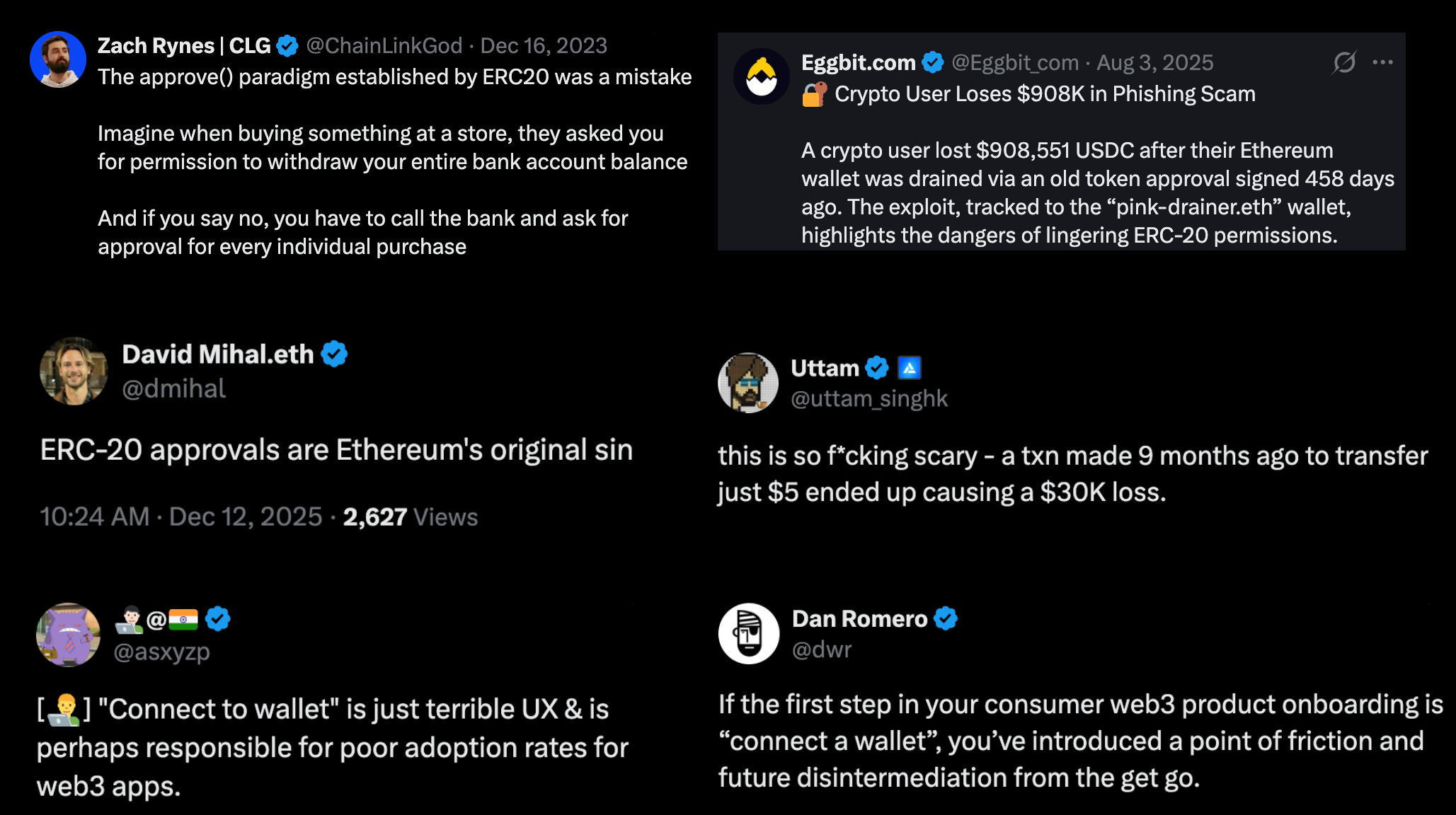Open Dan Romero's profile avatar
The height and width of the screenshot is (815, 1456).
click(x=748, y=633)
